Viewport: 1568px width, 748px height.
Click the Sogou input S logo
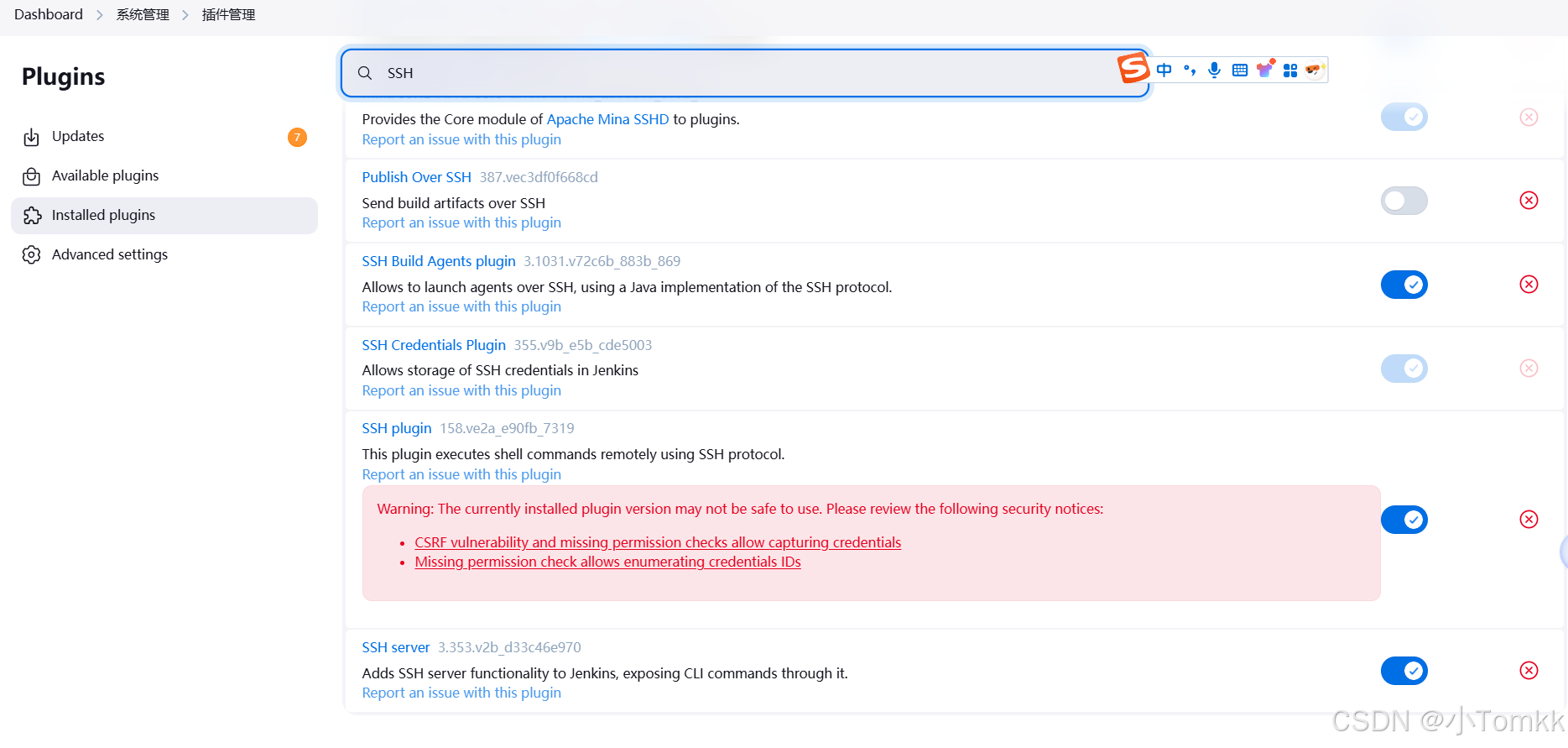tap(1133, 67)
